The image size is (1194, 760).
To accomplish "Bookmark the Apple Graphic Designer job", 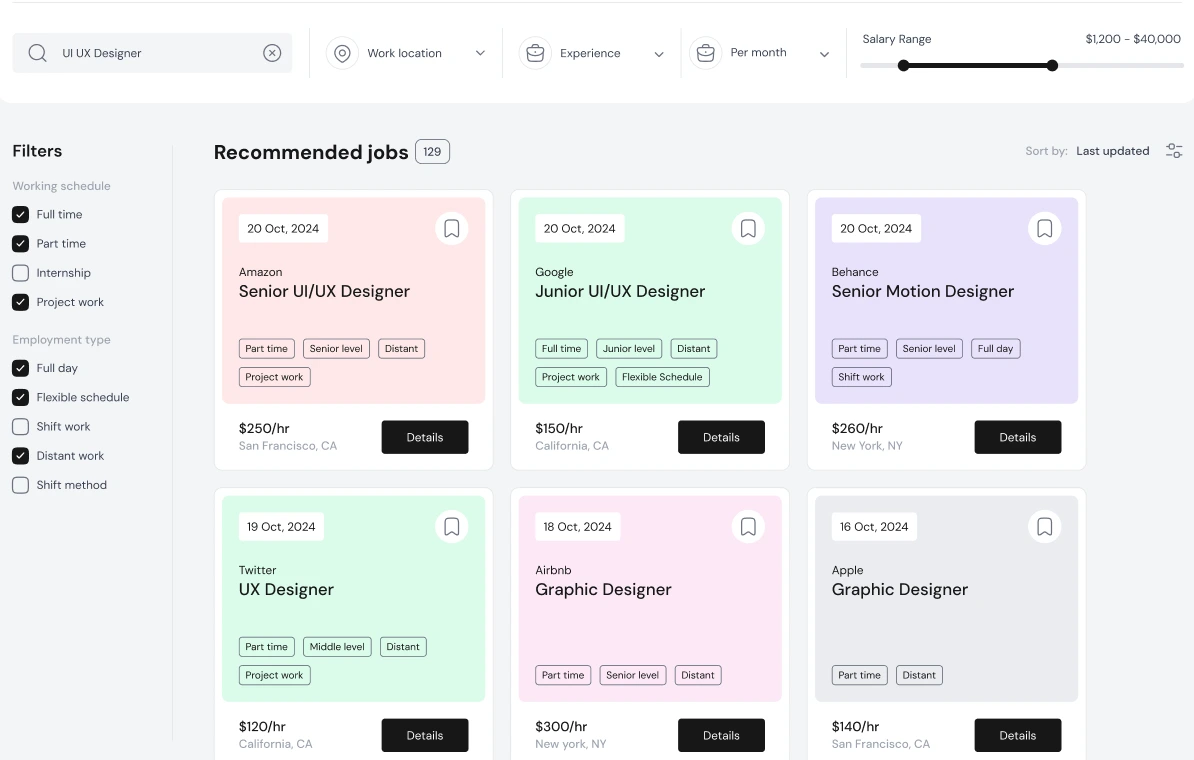I will [1044, 527].
